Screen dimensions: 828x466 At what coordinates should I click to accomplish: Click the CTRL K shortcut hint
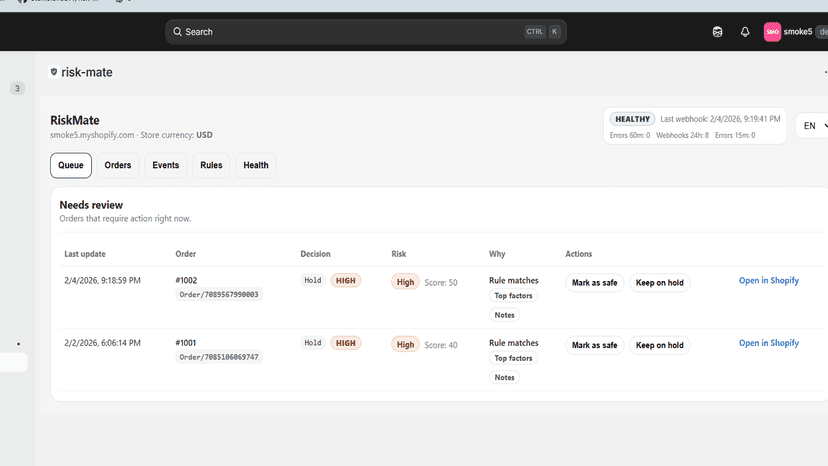coord(542,32)
